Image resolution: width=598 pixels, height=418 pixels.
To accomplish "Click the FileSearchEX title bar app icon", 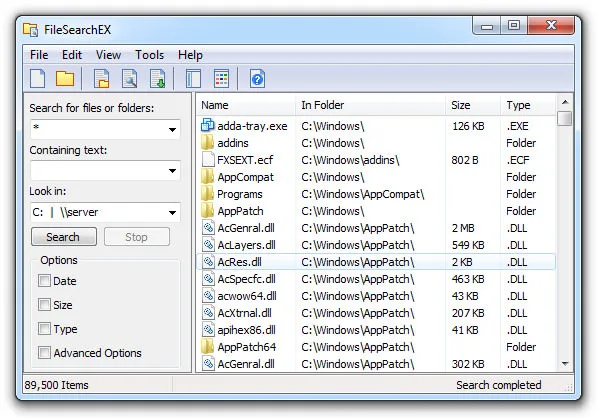I will point(31,29).
